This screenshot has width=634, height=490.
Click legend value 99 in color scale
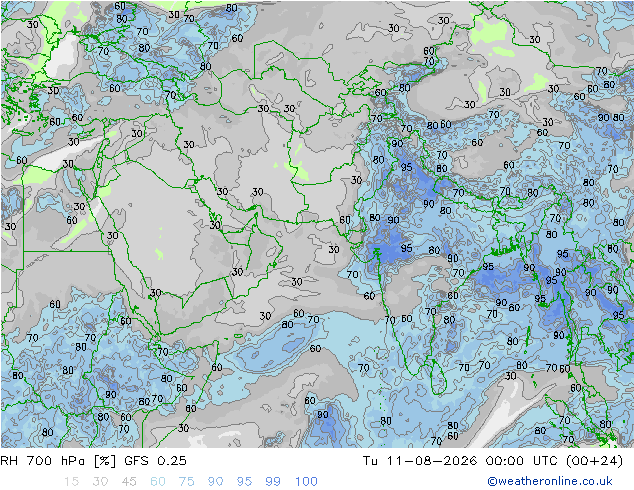273,481
